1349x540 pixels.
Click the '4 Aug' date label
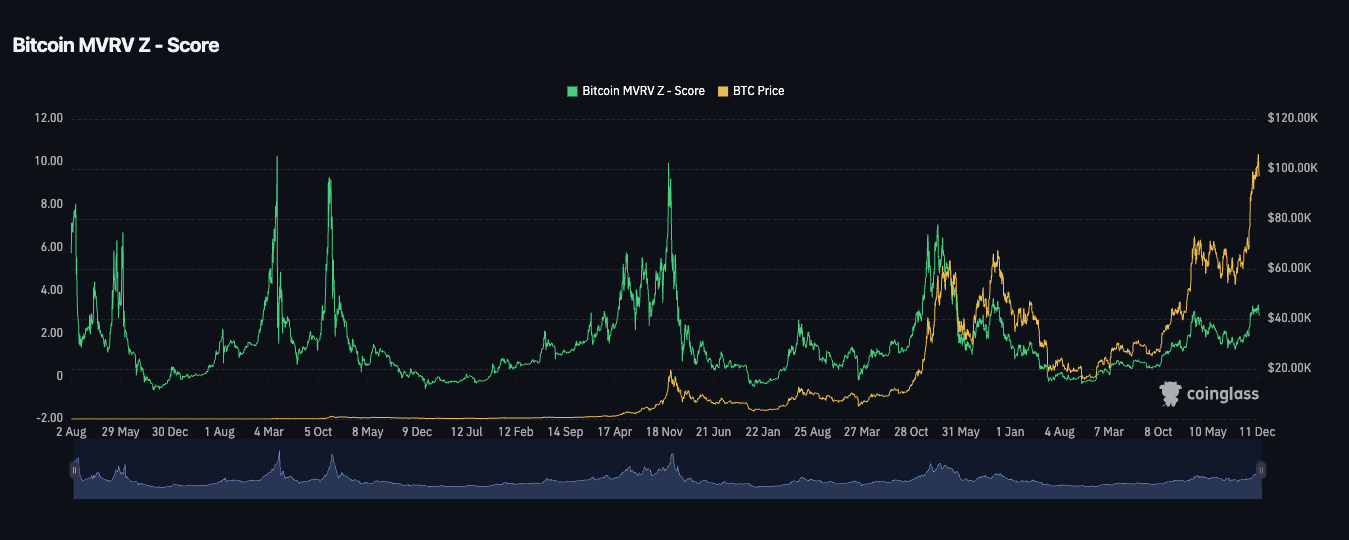[1060, 432]
